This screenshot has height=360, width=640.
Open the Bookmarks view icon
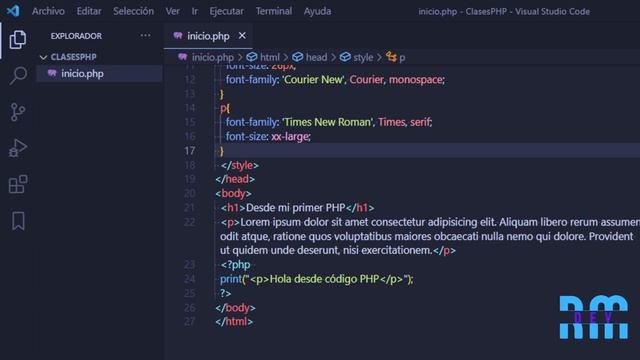pos(18,221)
